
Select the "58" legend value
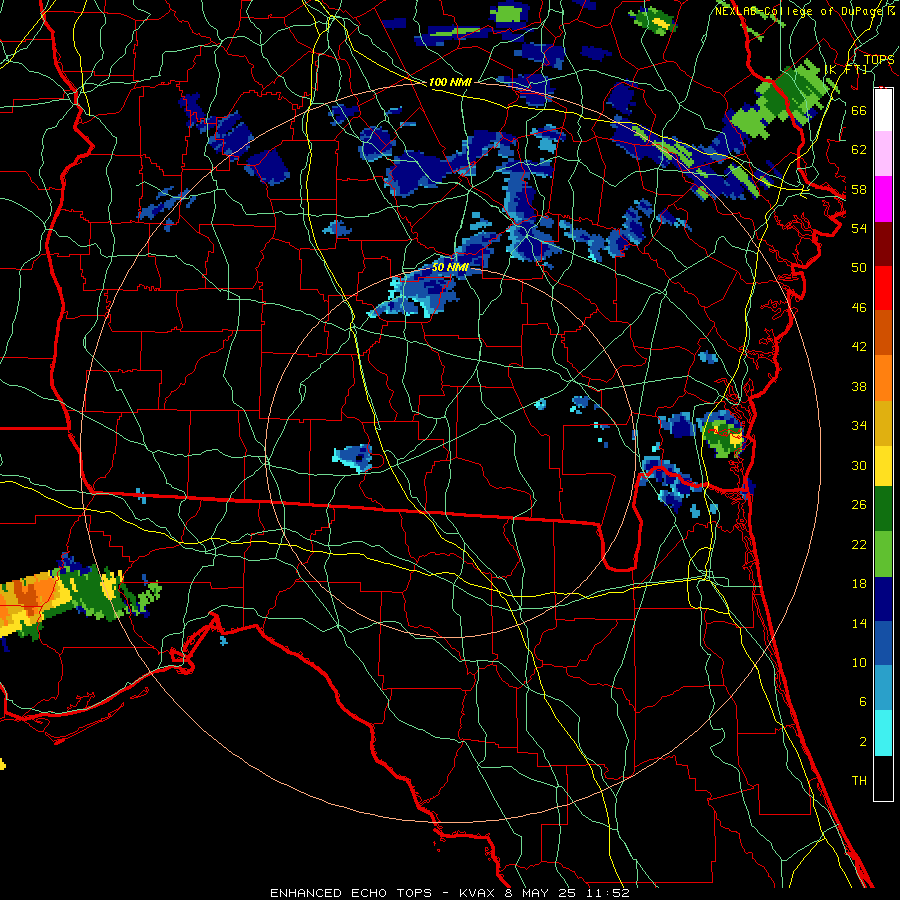859,189
